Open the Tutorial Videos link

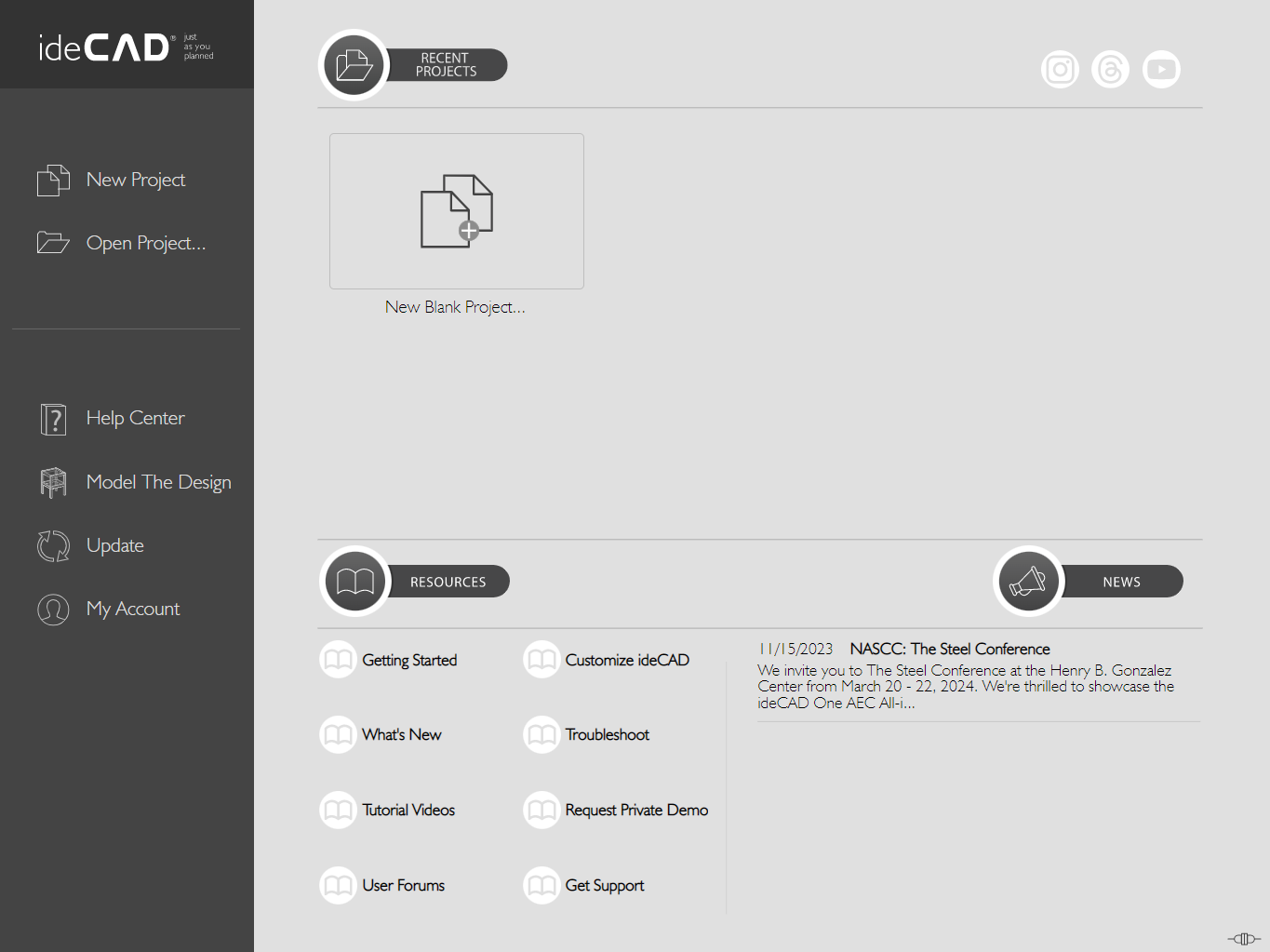pyautogui.click(x=408, y=810)
